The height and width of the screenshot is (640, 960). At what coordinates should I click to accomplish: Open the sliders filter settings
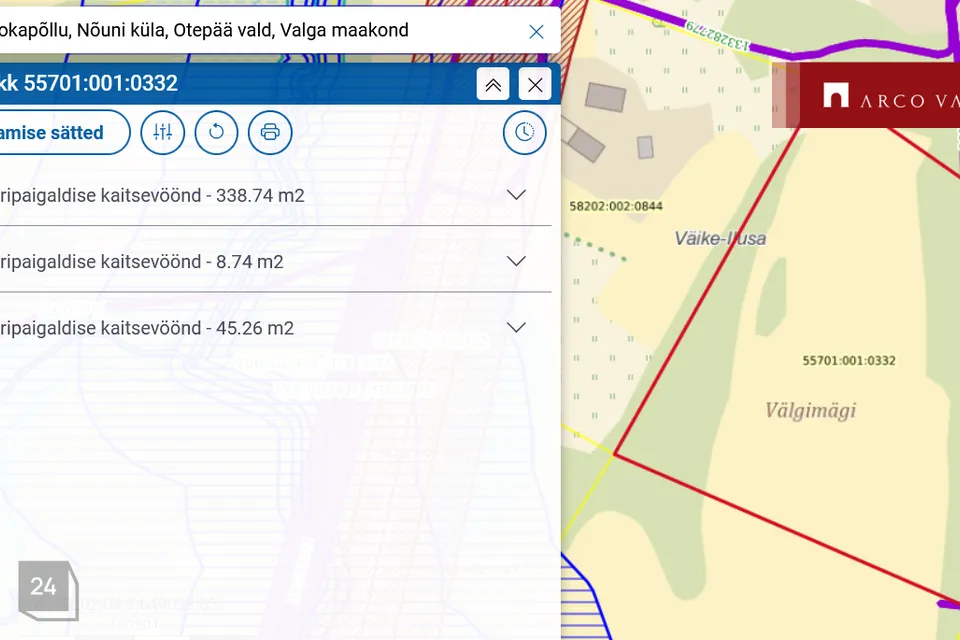coord(163,132)
